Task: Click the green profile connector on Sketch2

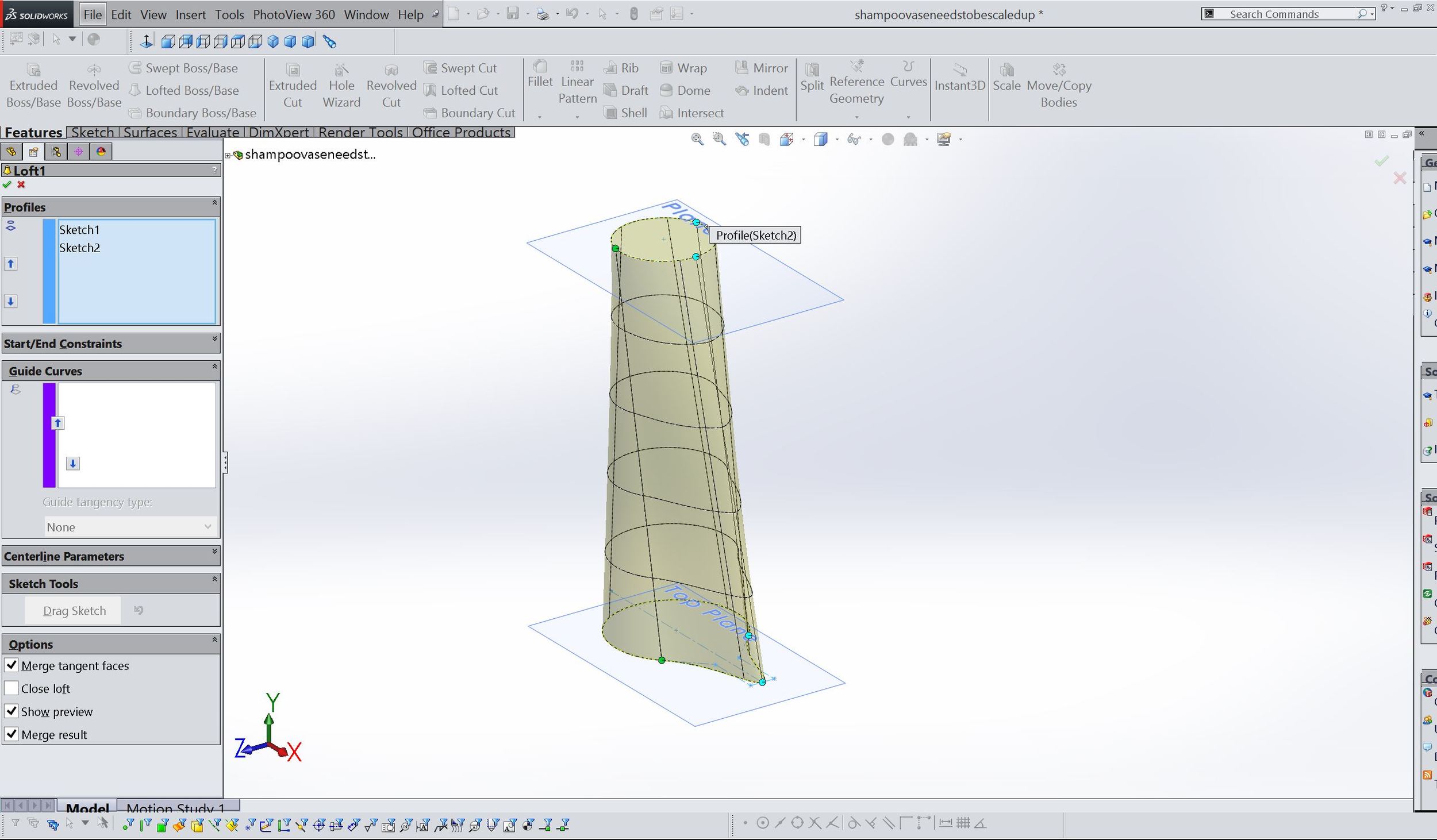Action: [x=616, y=248]
